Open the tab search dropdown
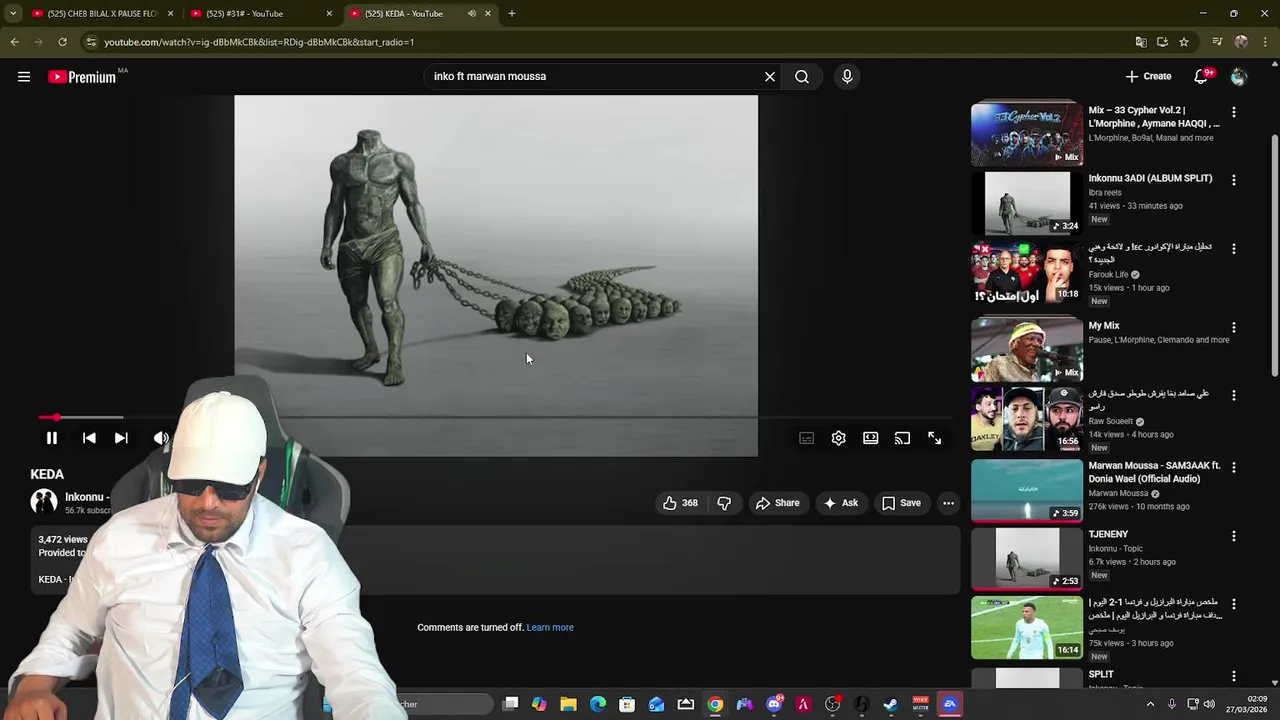This screenshot has height=720, width=1280. 13,14
